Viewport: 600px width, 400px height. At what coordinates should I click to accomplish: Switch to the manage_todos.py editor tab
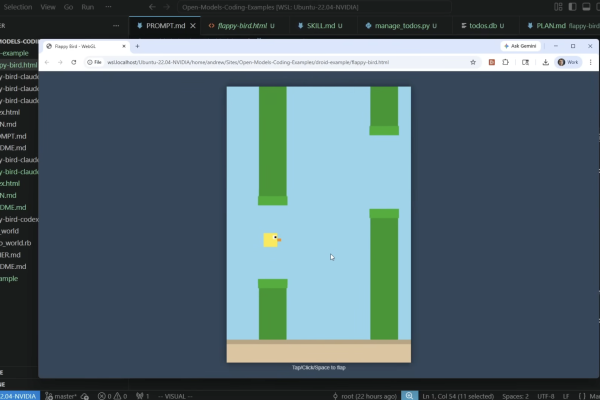tap(401, 26)
